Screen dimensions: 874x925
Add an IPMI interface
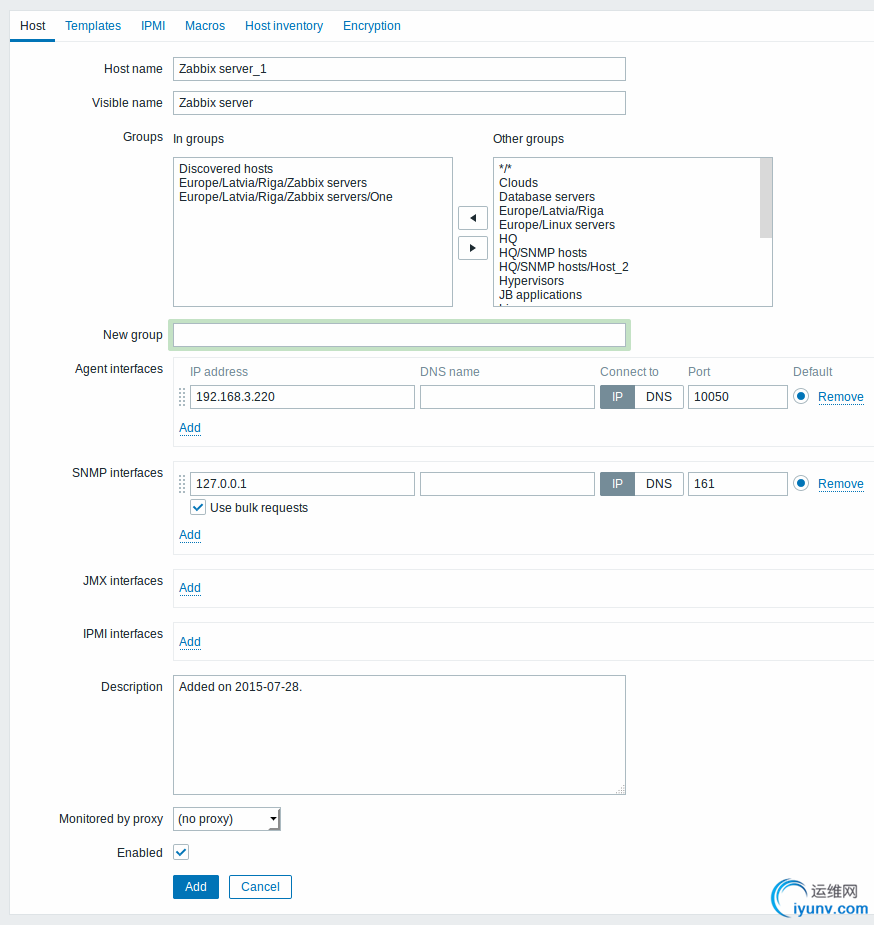coord(190,641)
